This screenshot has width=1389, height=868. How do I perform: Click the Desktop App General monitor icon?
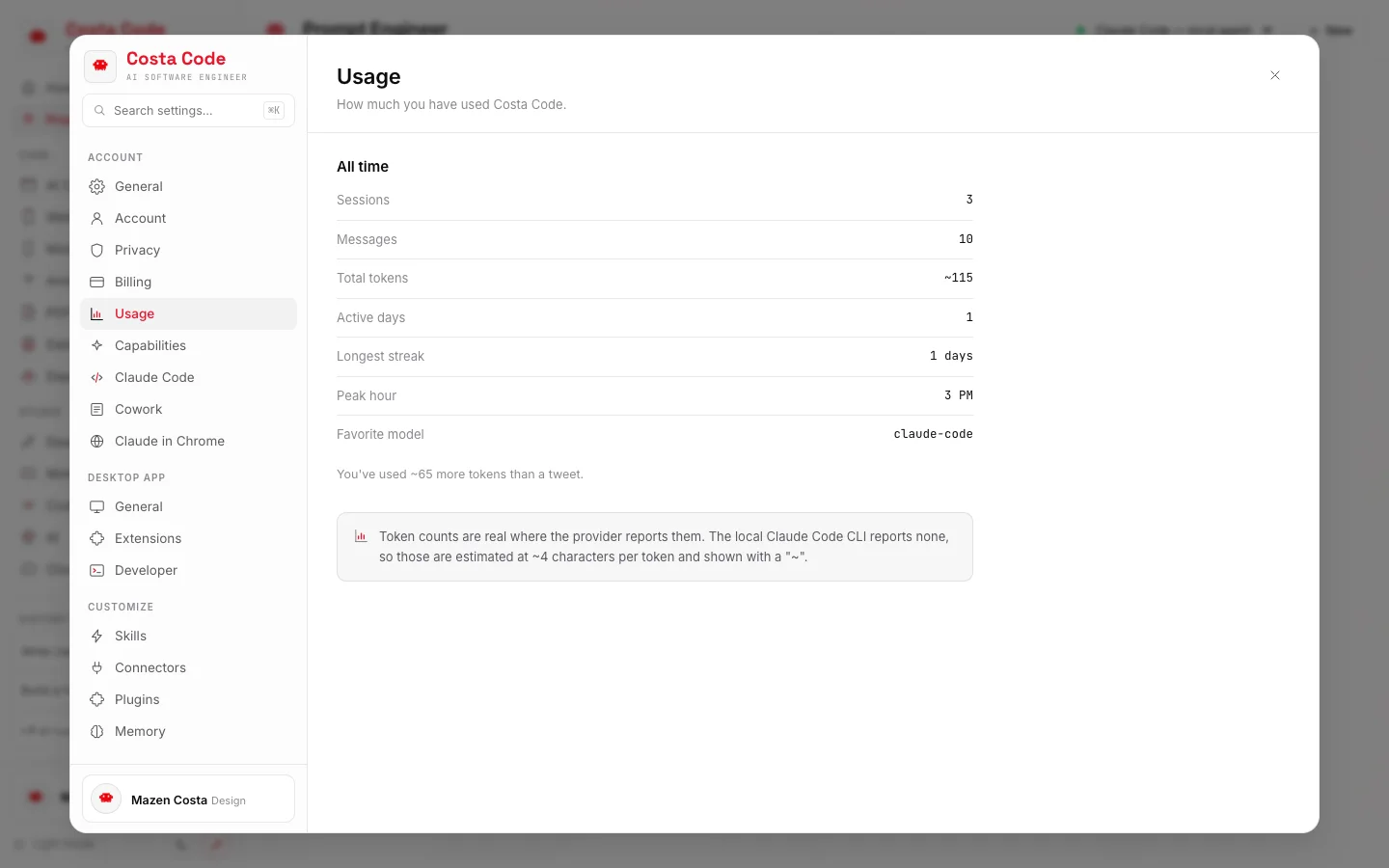point(96,507)
